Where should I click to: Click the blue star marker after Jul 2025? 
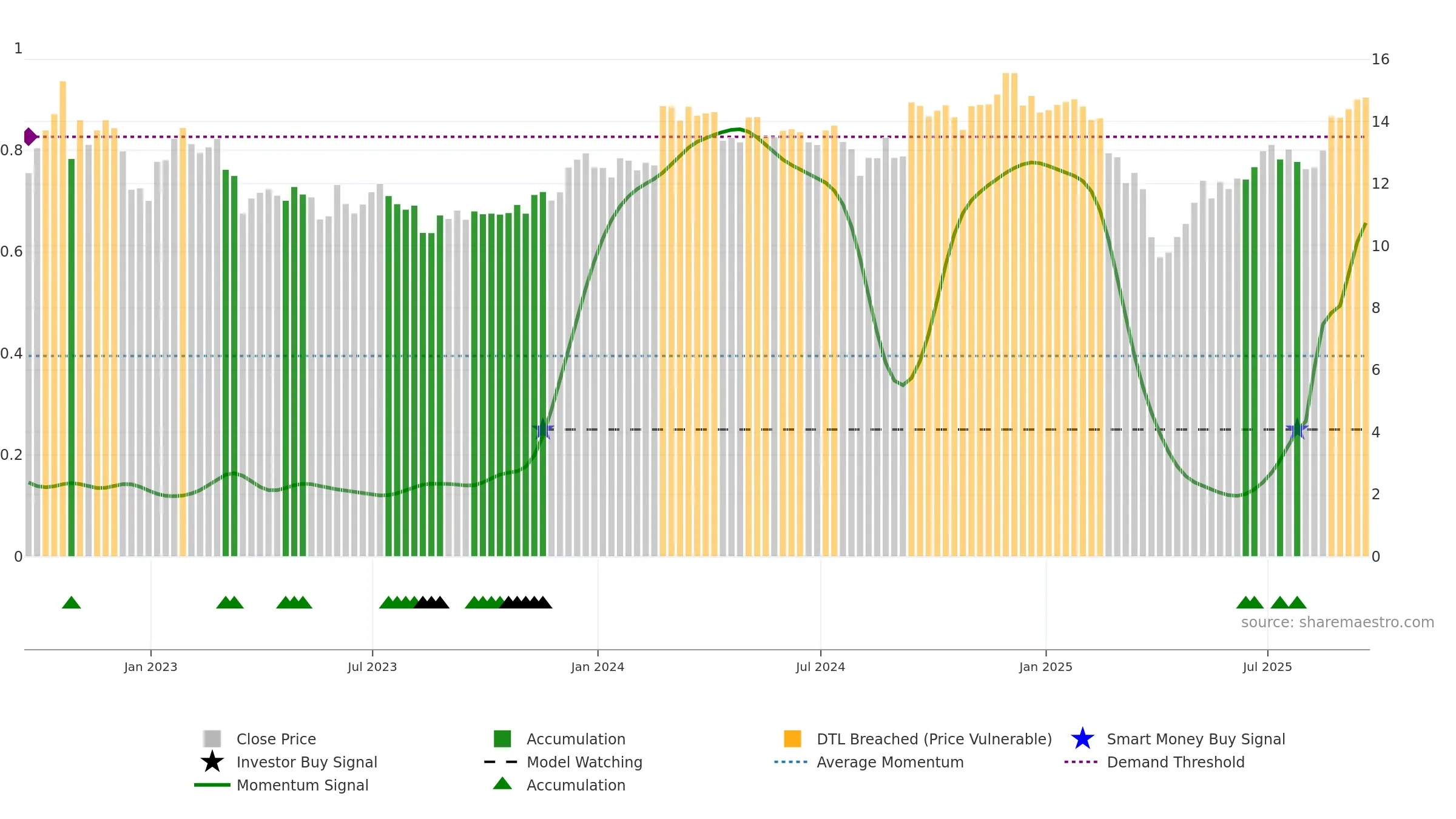[x=1297, y=430]
